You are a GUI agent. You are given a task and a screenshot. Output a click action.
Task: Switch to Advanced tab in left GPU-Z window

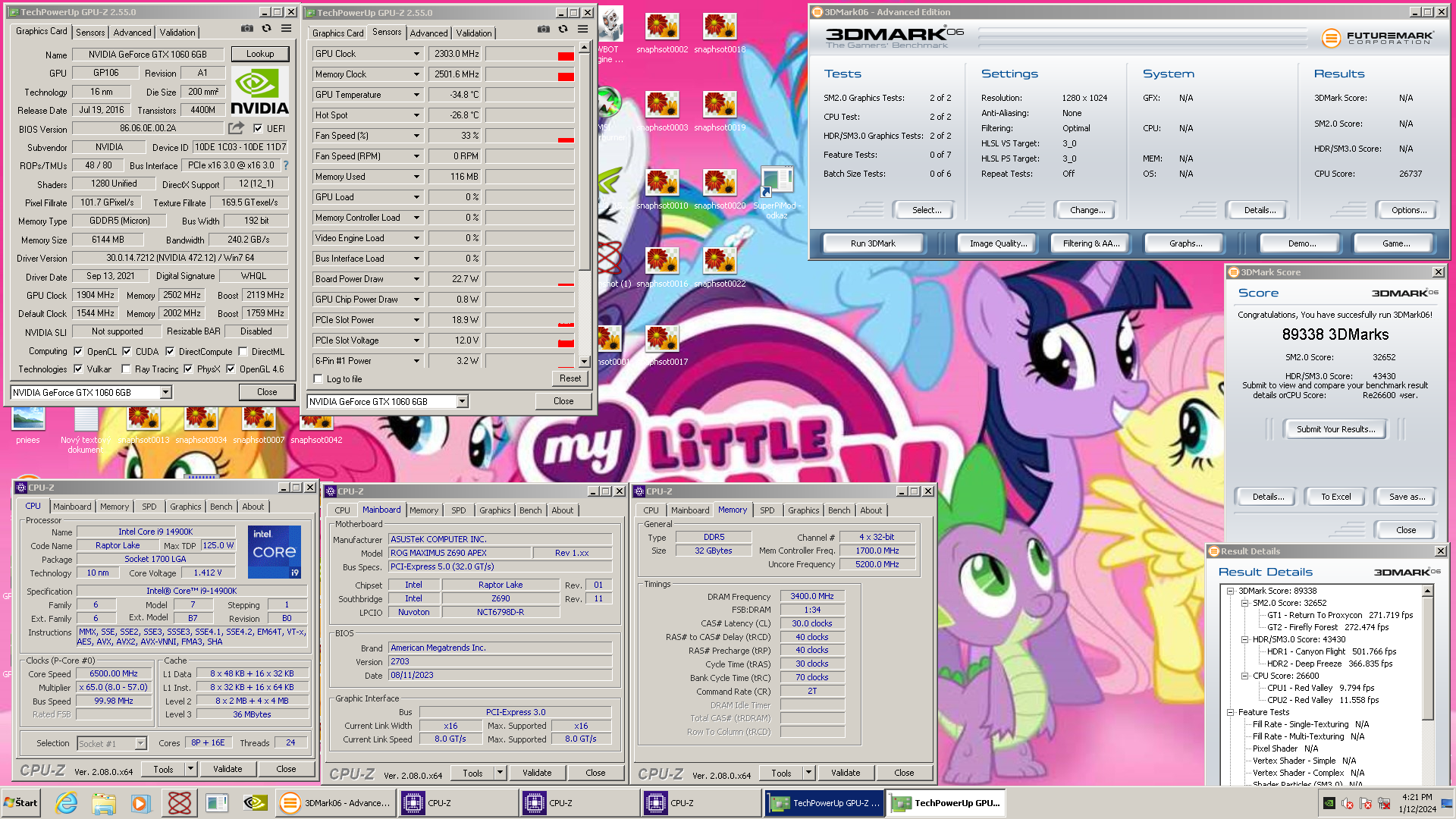click(132, 32)
